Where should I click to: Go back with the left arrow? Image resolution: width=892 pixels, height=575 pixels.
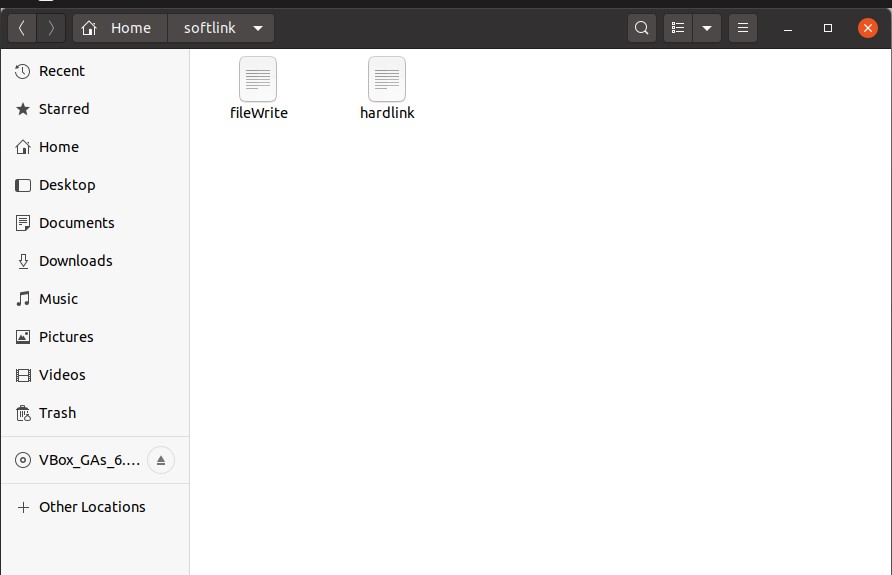22,28
